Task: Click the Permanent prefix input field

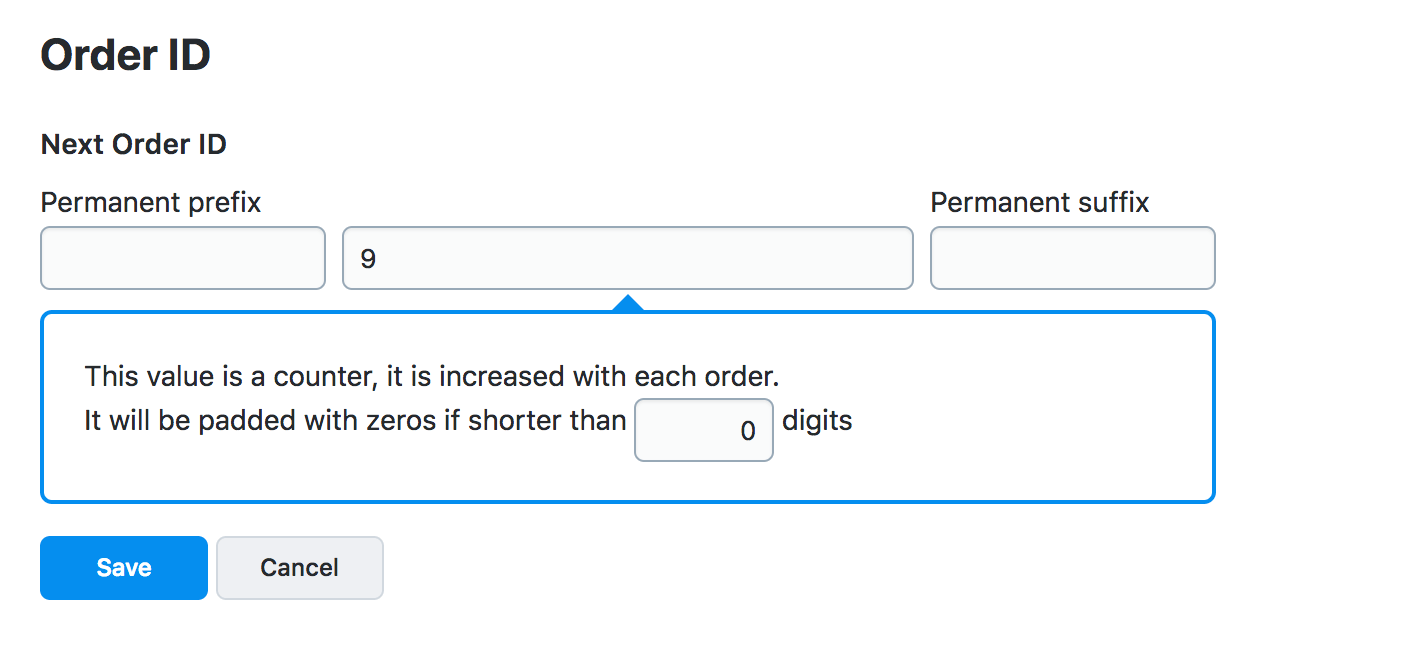Action: pos(183,258)
